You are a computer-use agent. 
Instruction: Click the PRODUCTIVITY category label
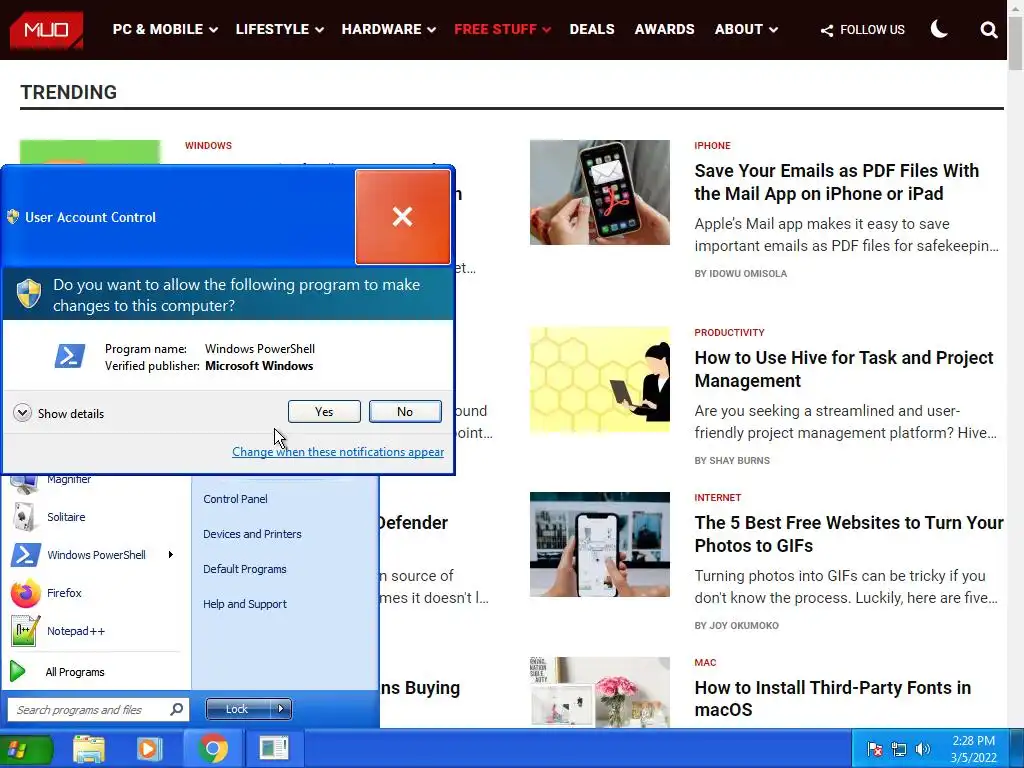point(729,332)
